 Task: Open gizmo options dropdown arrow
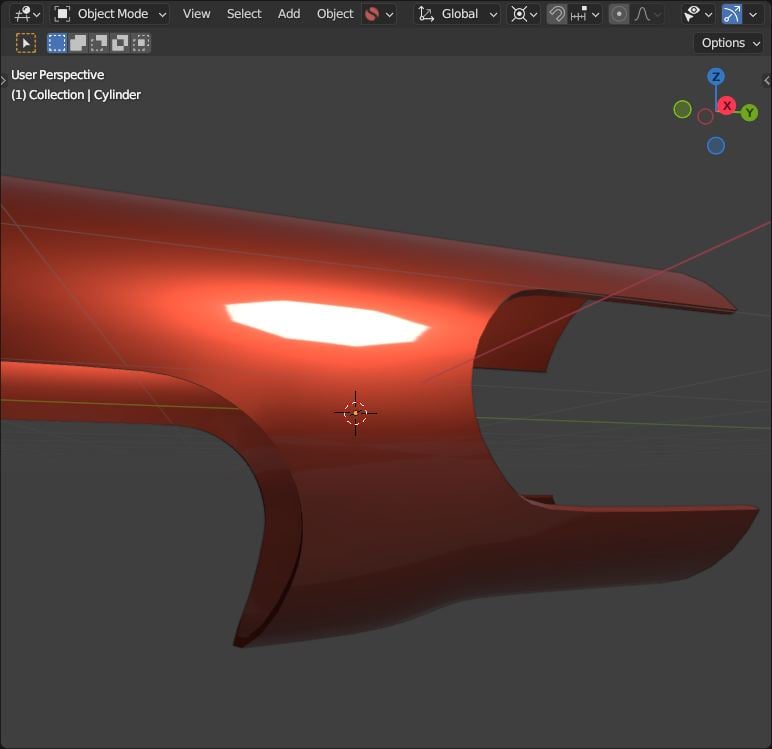pyautogui.click(x=753, y=14)
